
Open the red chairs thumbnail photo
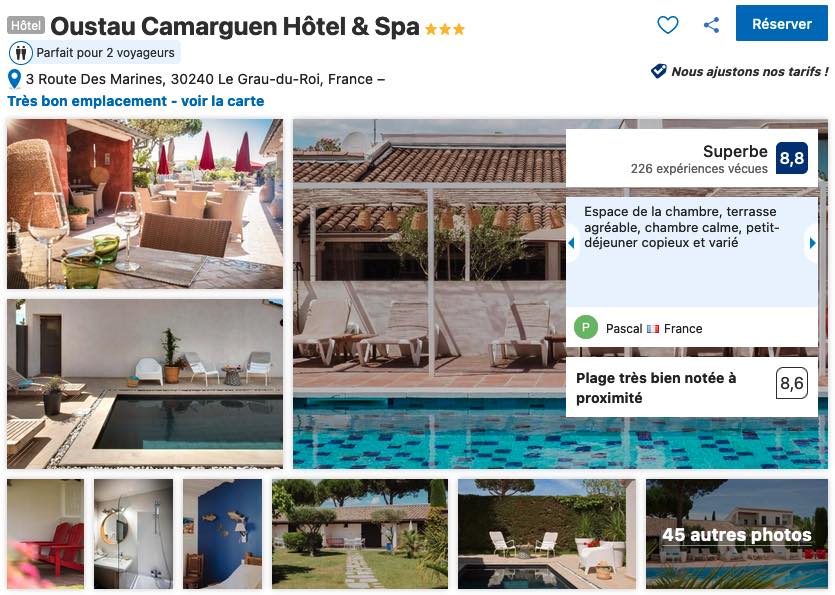tap(45, 534)
